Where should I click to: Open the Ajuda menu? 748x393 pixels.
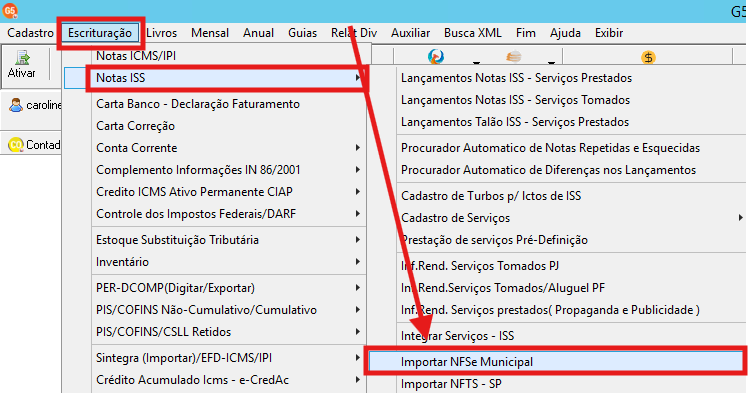tap(565, 33)
